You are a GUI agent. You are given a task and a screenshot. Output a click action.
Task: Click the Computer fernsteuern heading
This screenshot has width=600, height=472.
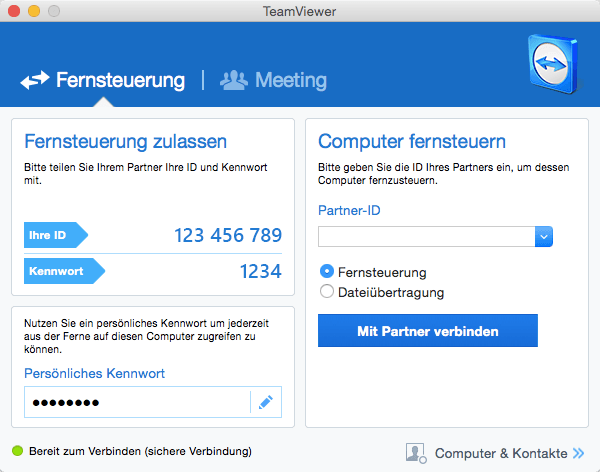point(412,142)
